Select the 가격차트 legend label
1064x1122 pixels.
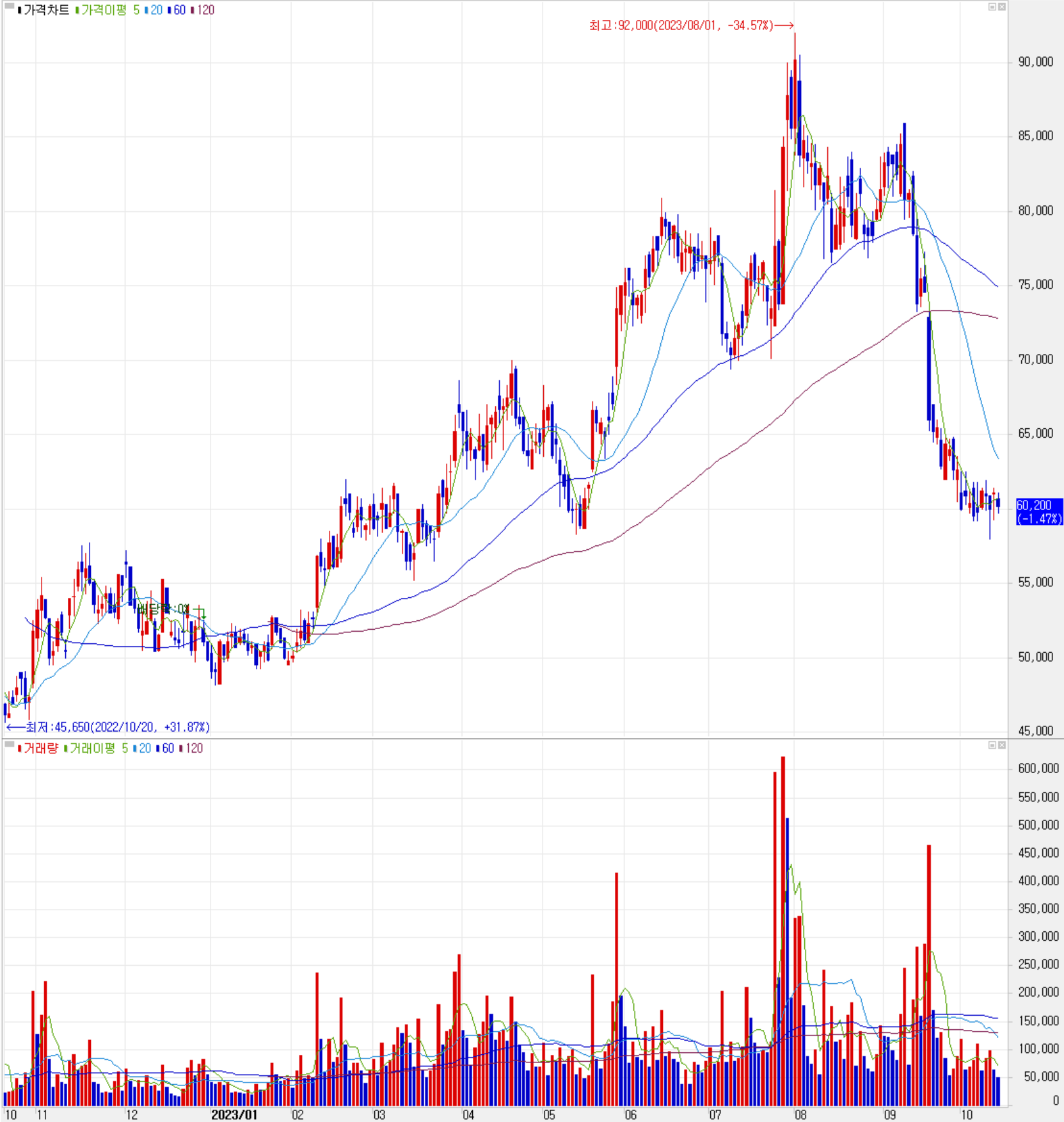point(46,10)
